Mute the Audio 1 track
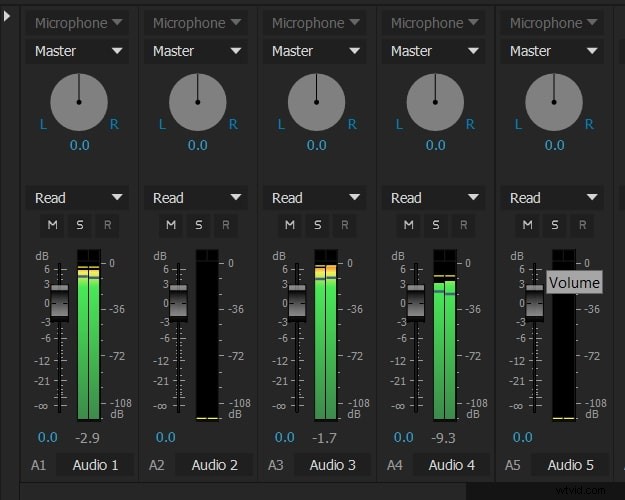 click(x=52, y=225)
